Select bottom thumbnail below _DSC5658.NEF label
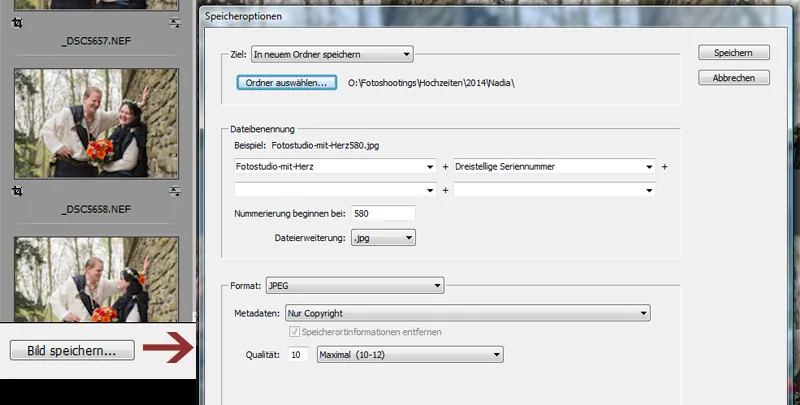The height and width of the screenshot is (405, 800). tap(96, 280)
